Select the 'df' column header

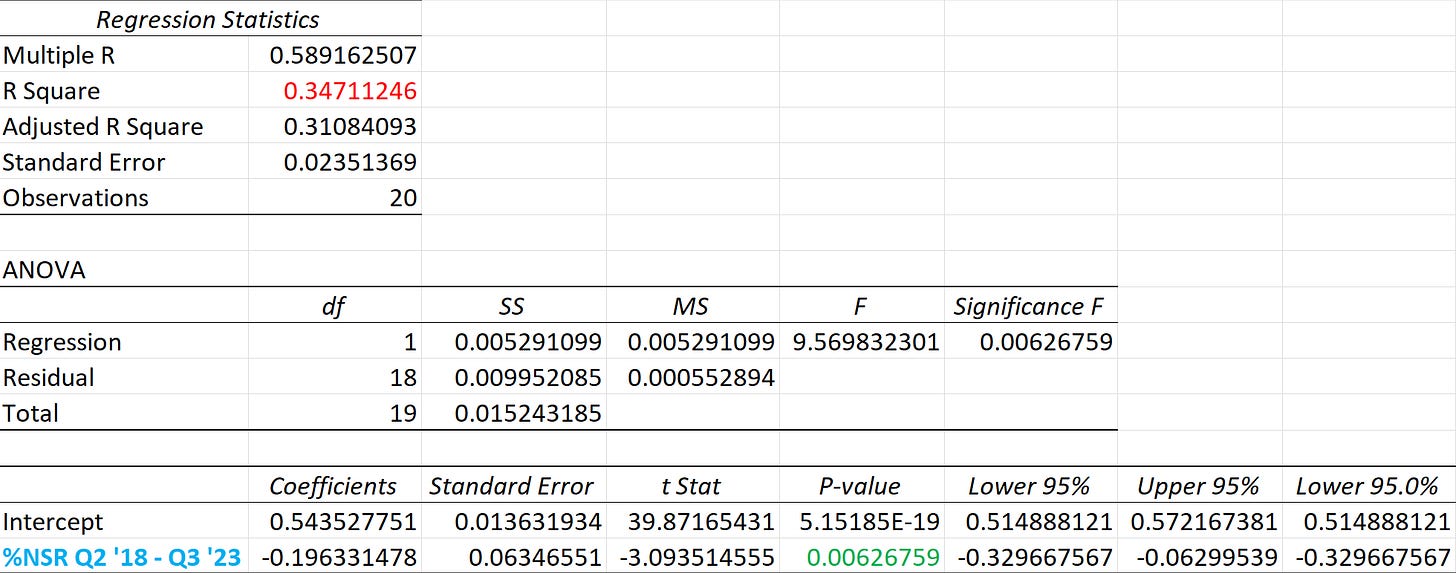(x=333, y=306)
